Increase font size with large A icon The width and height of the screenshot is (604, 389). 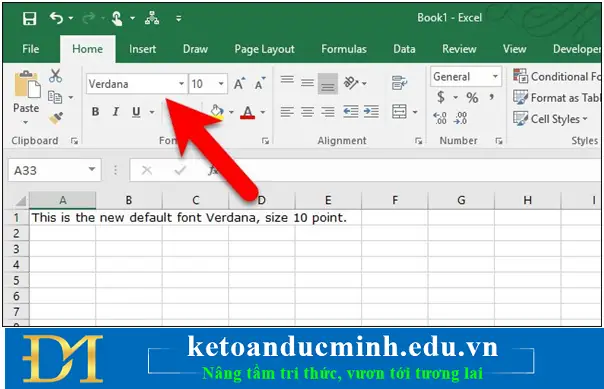[239, 84]
